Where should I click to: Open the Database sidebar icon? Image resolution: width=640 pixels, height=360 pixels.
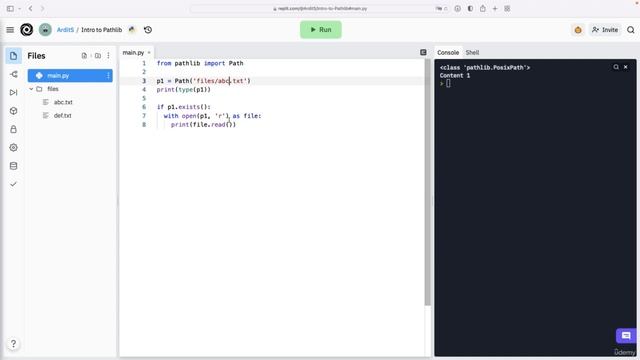point(13,166)
